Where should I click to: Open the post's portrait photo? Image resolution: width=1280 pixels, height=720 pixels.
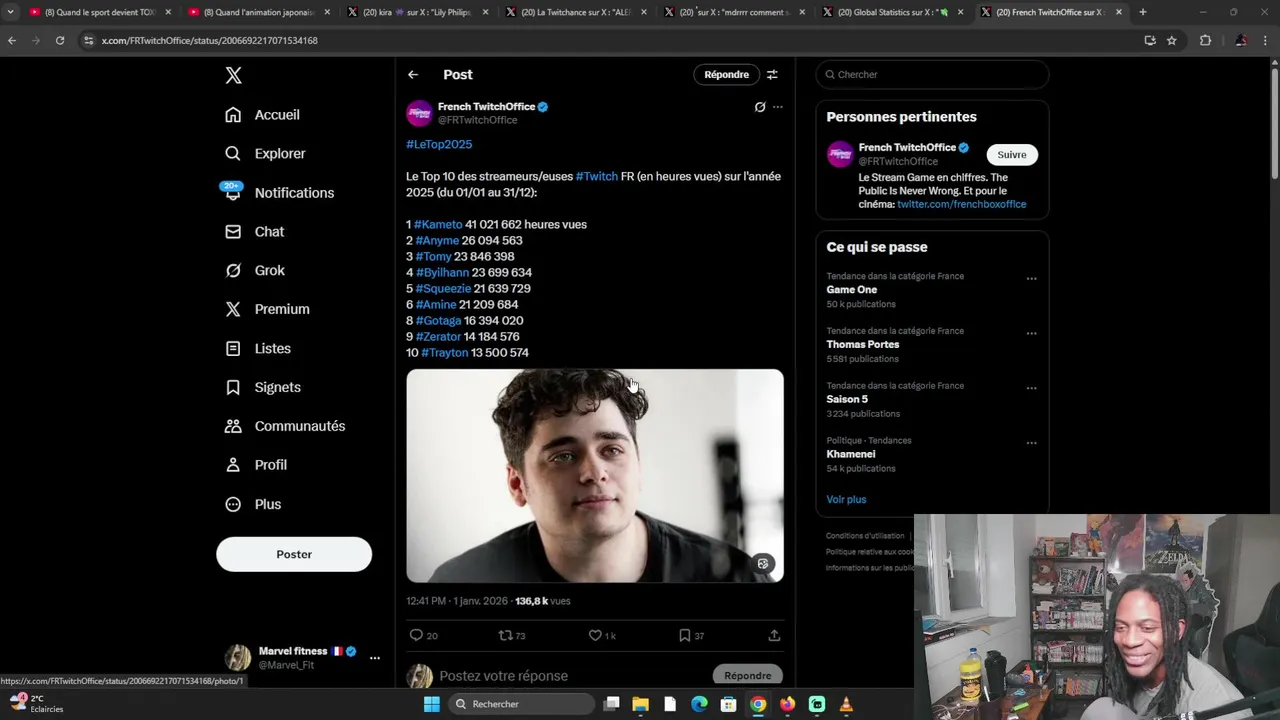point(595,476)
